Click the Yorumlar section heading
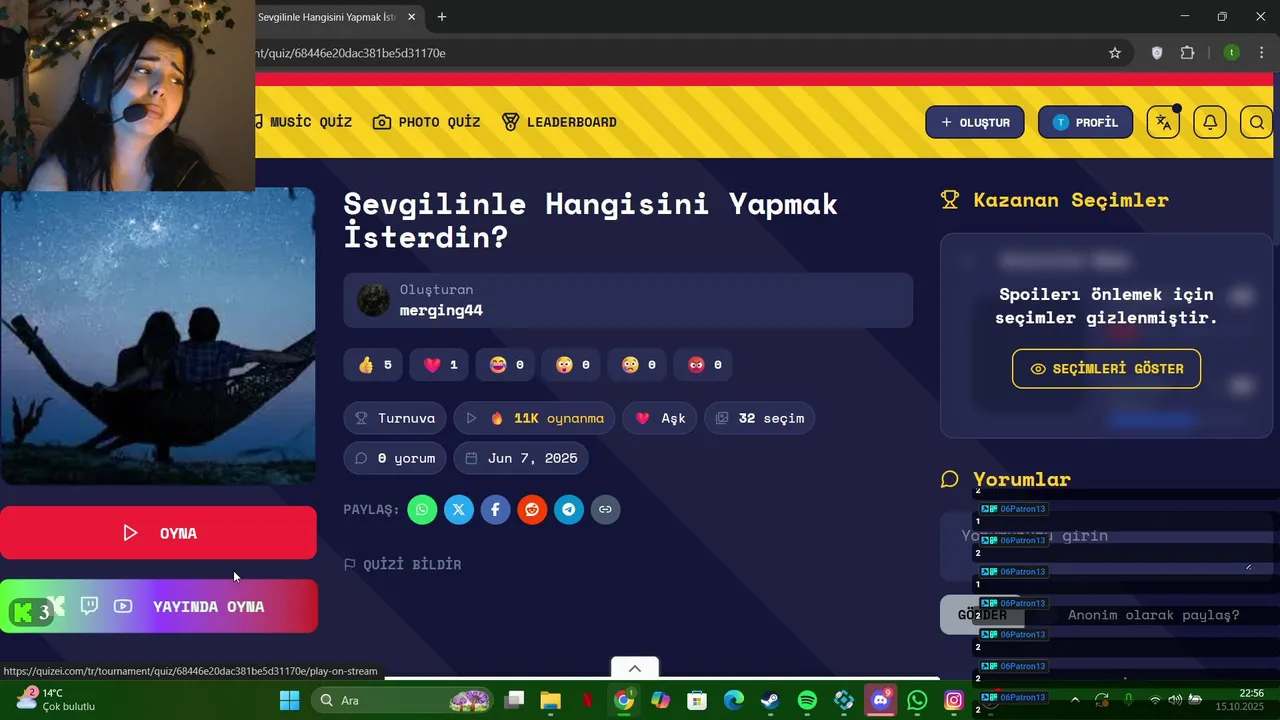This screenshot has height=720, width=1280. (x=1022, y=480)
